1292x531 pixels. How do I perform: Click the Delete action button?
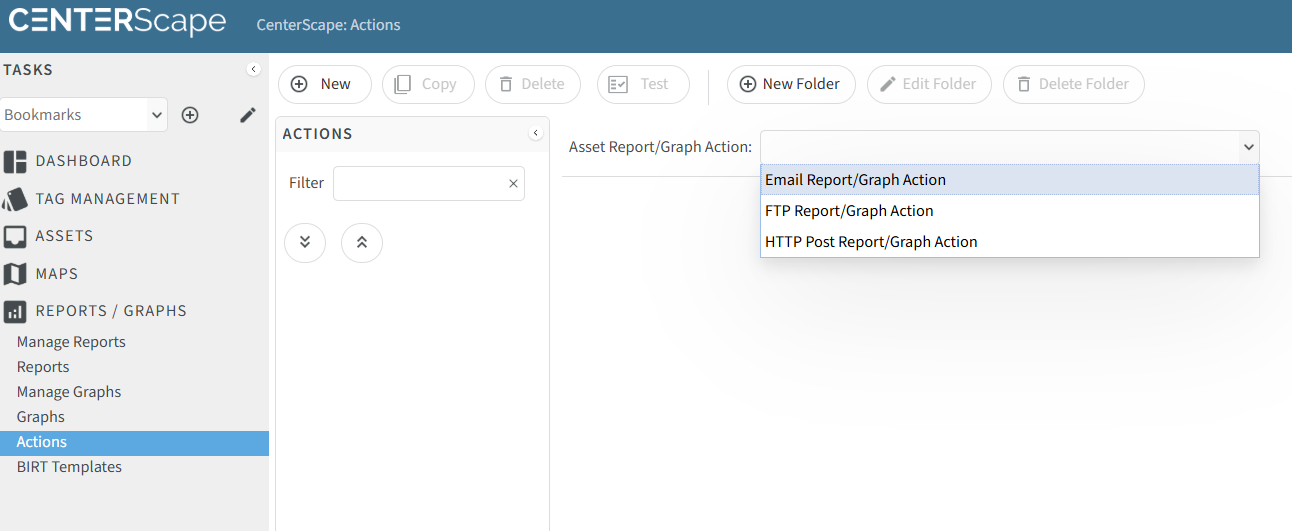click(x=533, y=84)
